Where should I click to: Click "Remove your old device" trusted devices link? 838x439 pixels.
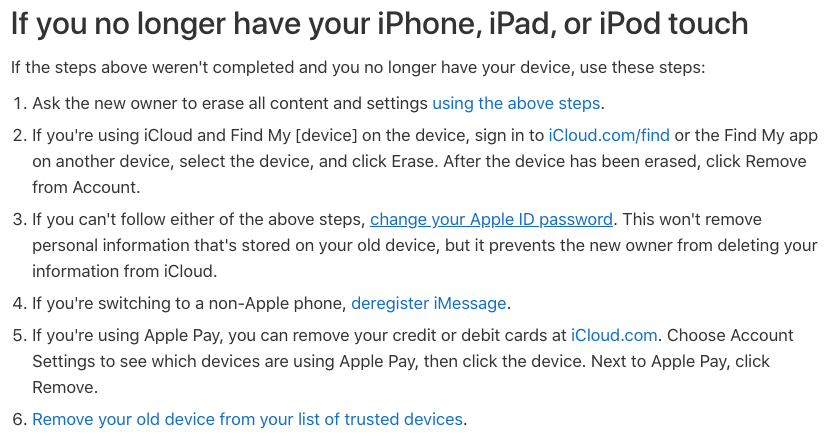[248, 419]
